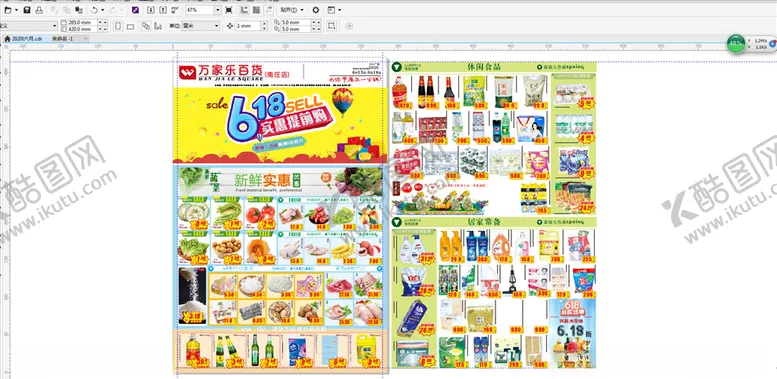Click the Export icon
The width and height of the screenshot is (777, 379).
[163, 10]
